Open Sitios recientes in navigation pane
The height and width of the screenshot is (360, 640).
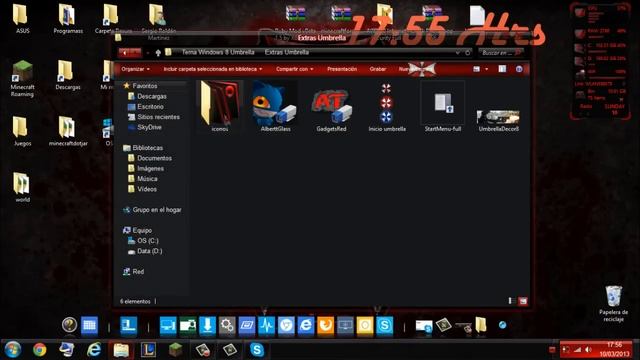pyautogui.click(x=158, y=117)
